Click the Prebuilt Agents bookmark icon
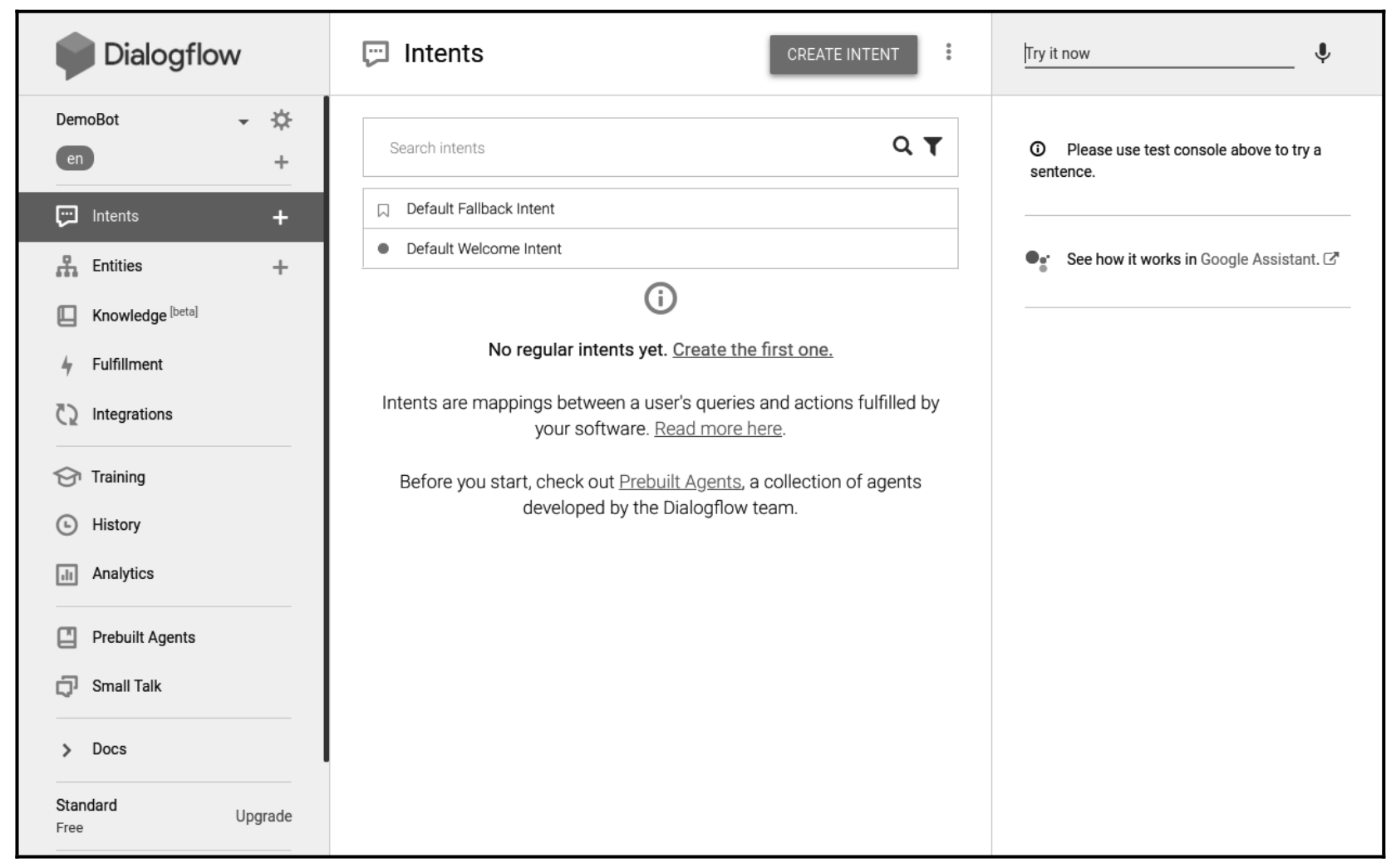Image resolution: width=1396 pixels, height=868 pixels. coord(66,637)
